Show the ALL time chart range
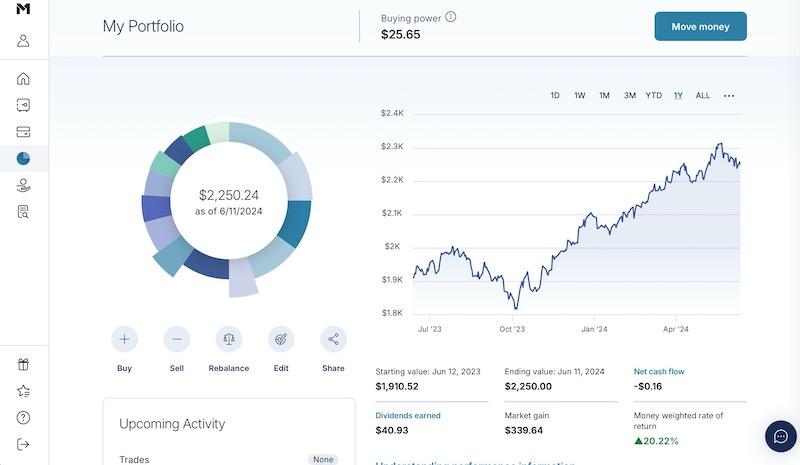This screenshot has height=465, width=800. (x=703, y=96)
